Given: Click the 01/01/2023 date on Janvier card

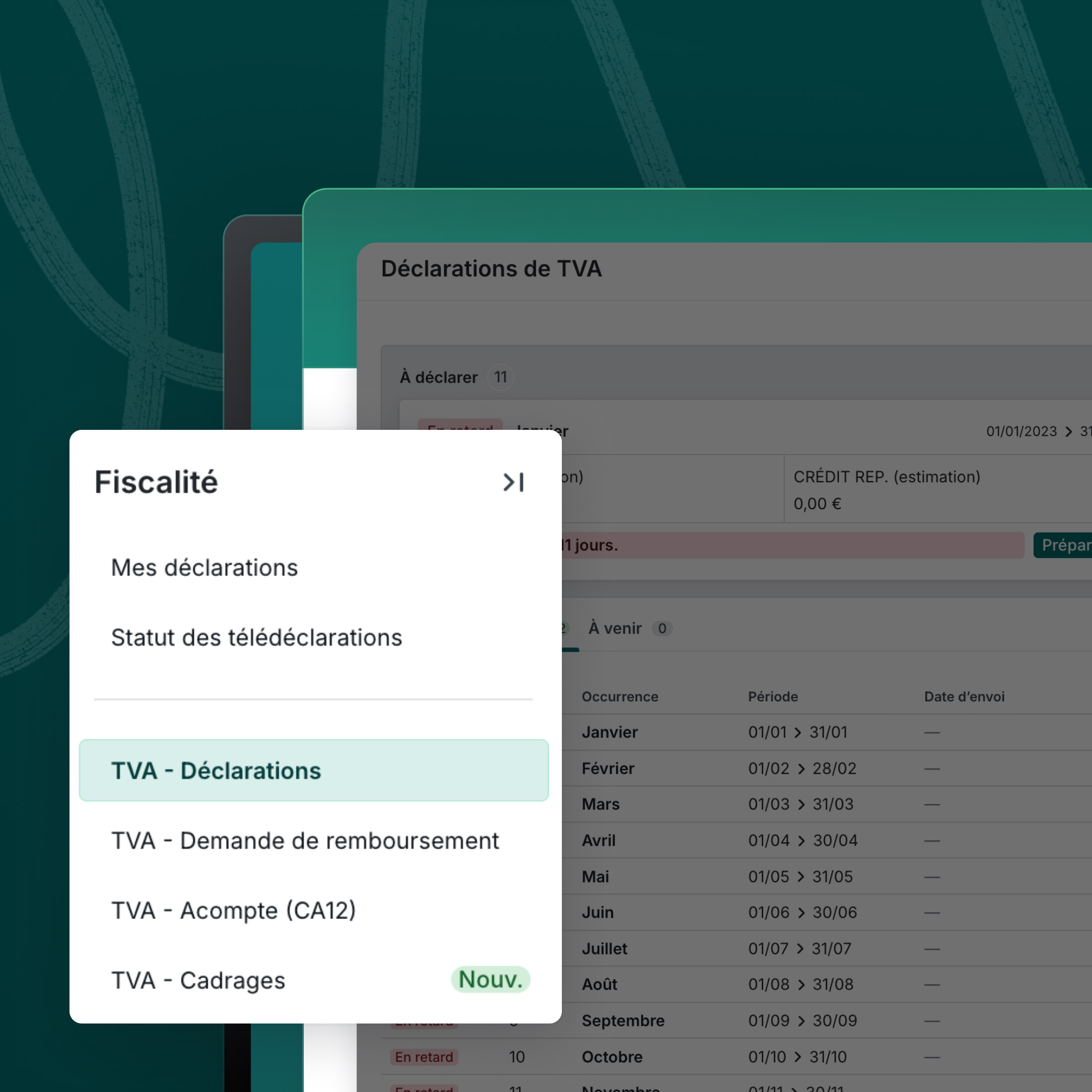Looking at the screenshot, I should pos(1022,431).
